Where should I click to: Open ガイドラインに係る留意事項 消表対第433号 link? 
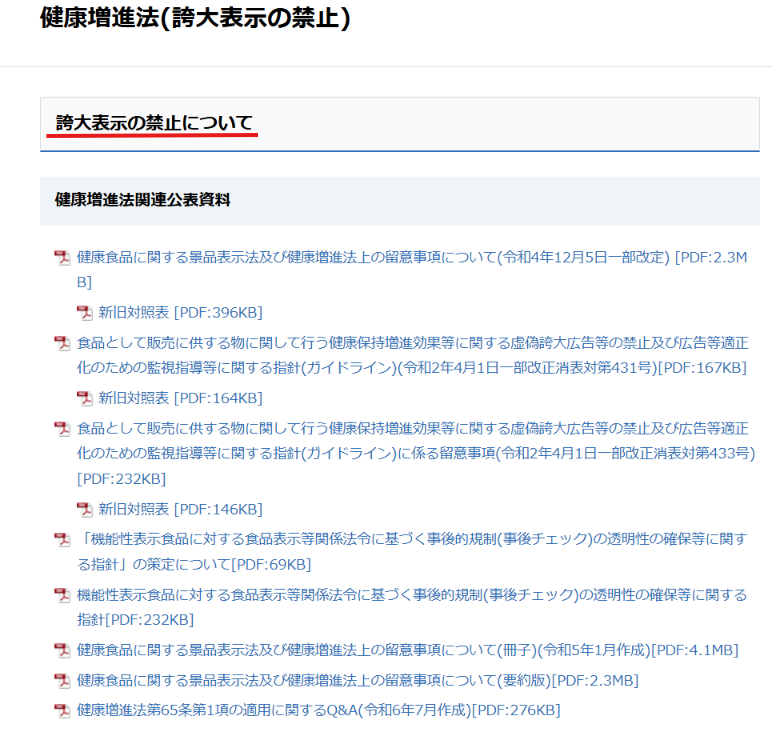(416, 454)
